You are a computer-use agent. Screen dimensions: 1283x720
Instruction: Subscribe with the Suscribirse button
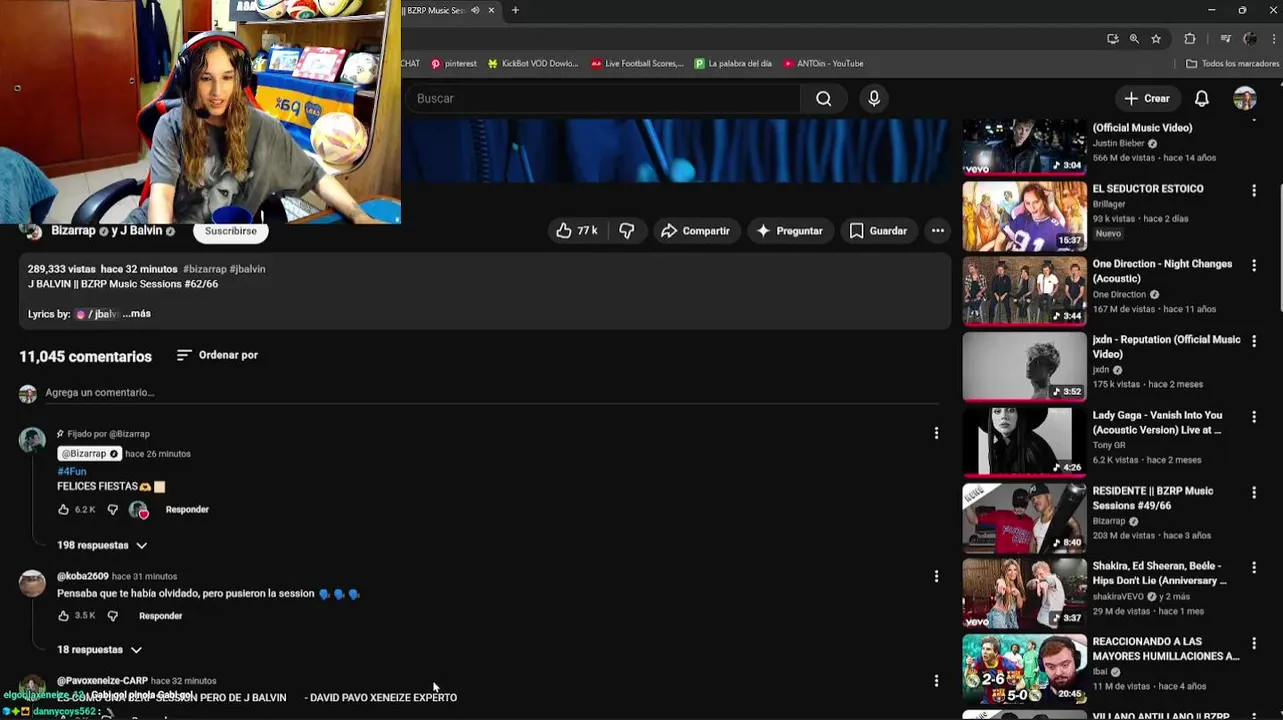[231, 231]
